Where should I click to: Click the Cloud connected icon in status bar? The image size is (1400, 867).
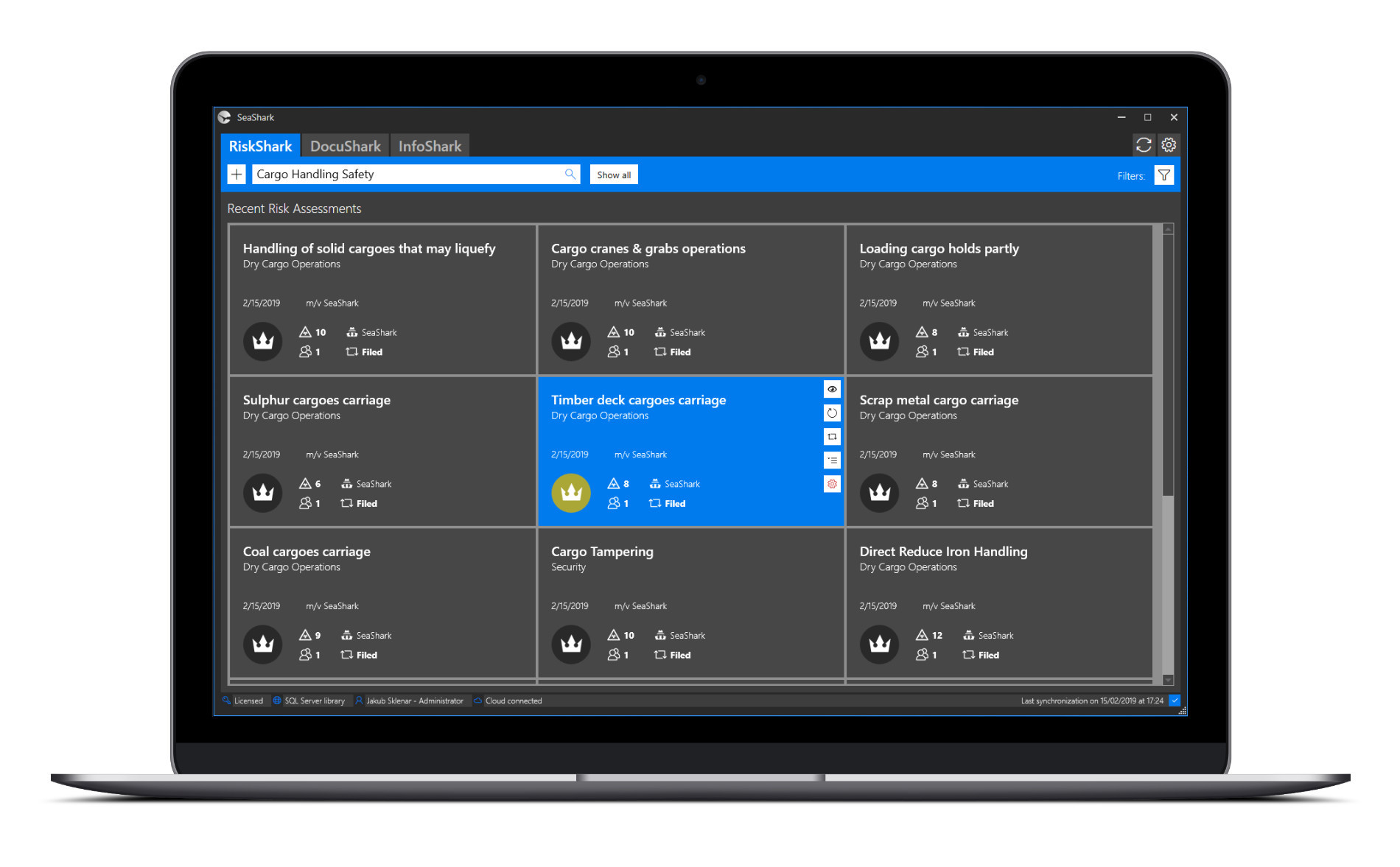pos(477,701)
